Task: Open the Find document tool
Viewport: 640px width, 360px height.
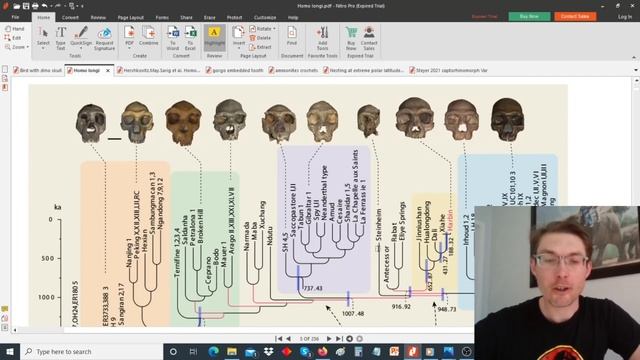Action: click(x=292, y=37)
